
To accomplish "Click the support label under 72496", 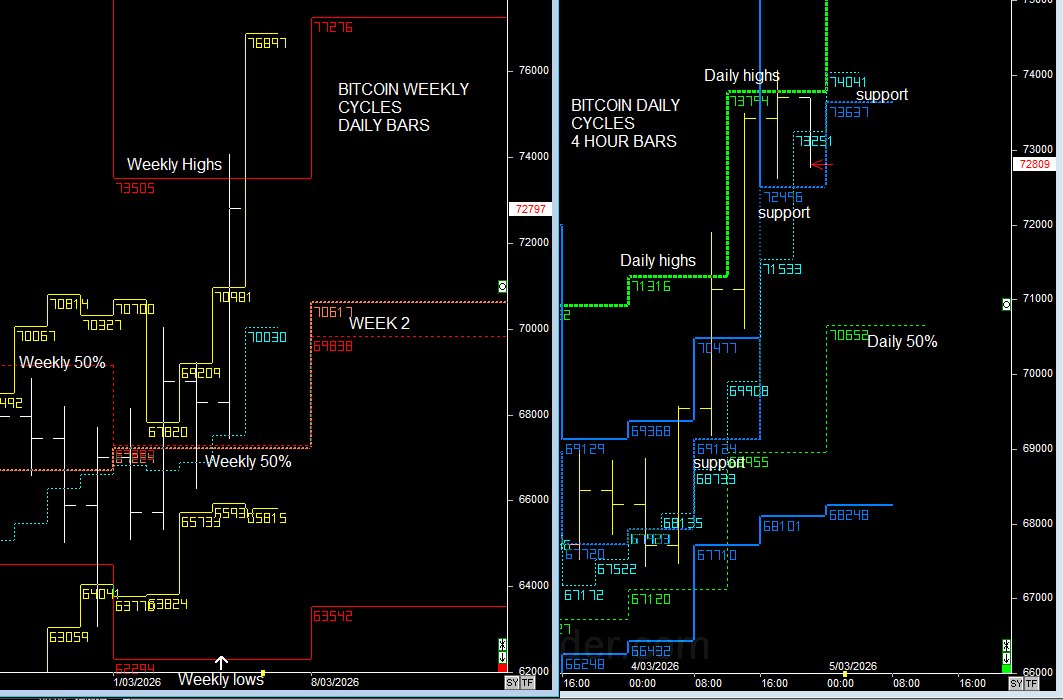I will (x=784, y=213).
